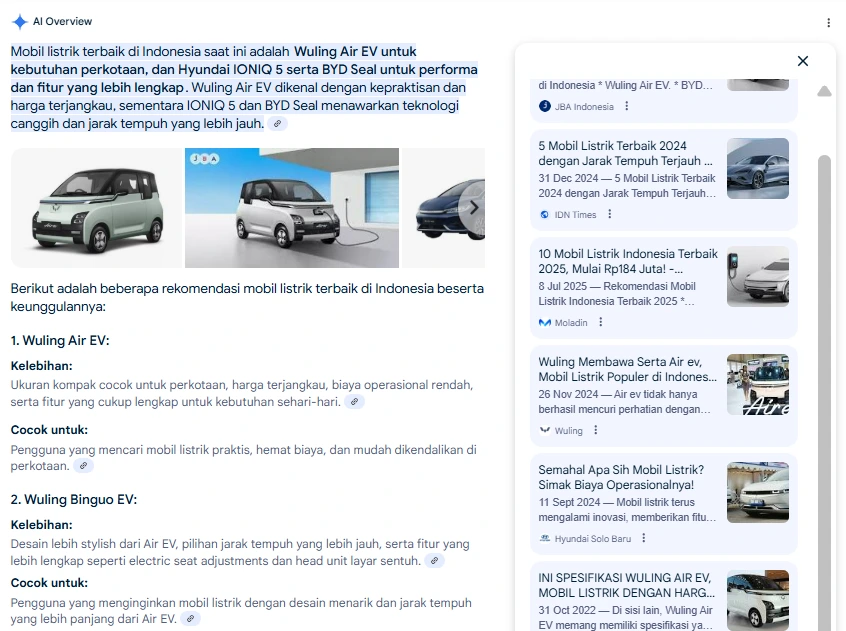
Task: Click the JBA Indonesia site favicon
Action: (x=544, y=106)
